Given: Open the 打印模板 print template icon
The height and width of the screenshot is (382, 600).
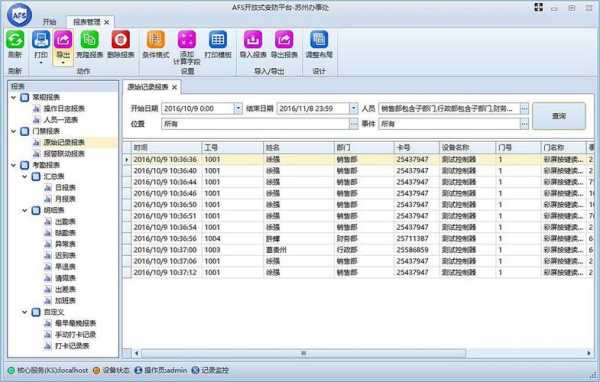Looking at the screenshot, I should [218, 39].
